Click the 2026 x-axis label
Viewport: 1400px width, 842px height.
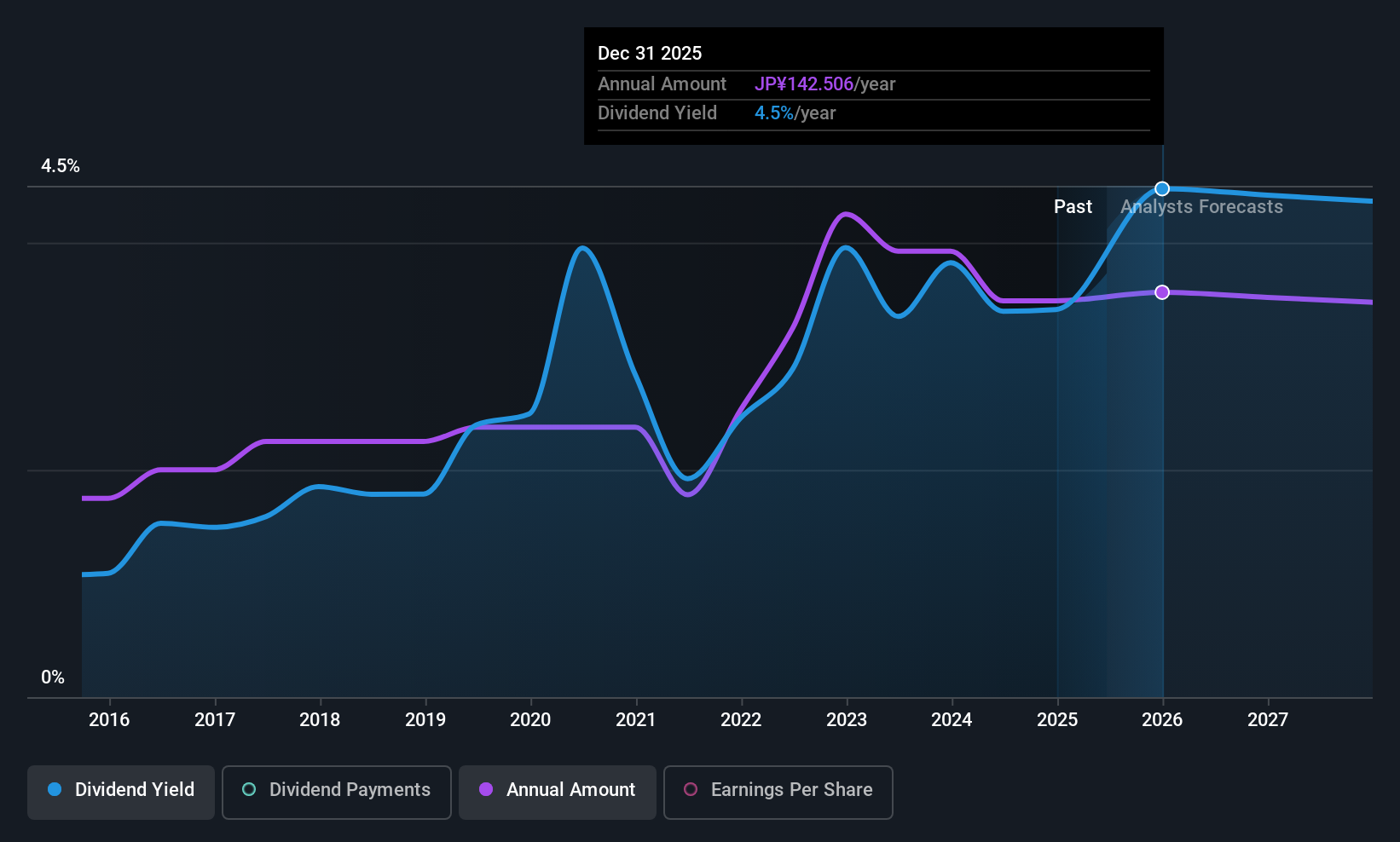[1162, 719]
